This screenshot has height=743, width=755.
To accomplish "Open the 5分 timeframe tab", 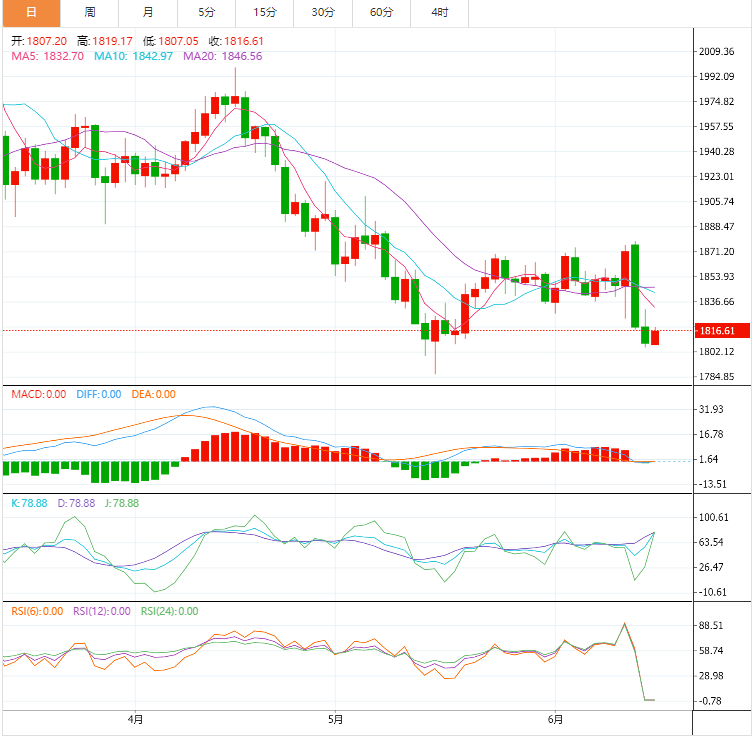I will 207,13.
